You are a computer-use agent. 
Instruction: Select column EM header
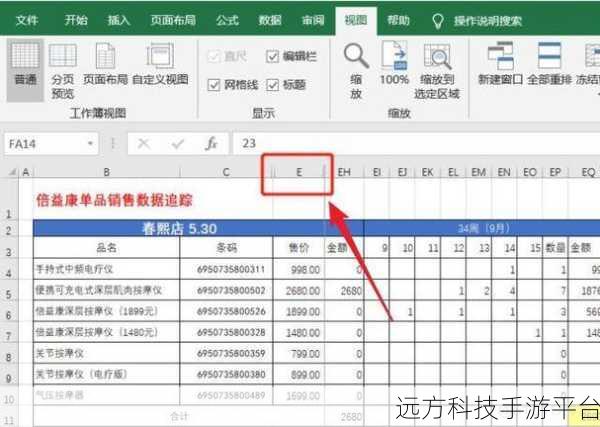tap(478, 172)
